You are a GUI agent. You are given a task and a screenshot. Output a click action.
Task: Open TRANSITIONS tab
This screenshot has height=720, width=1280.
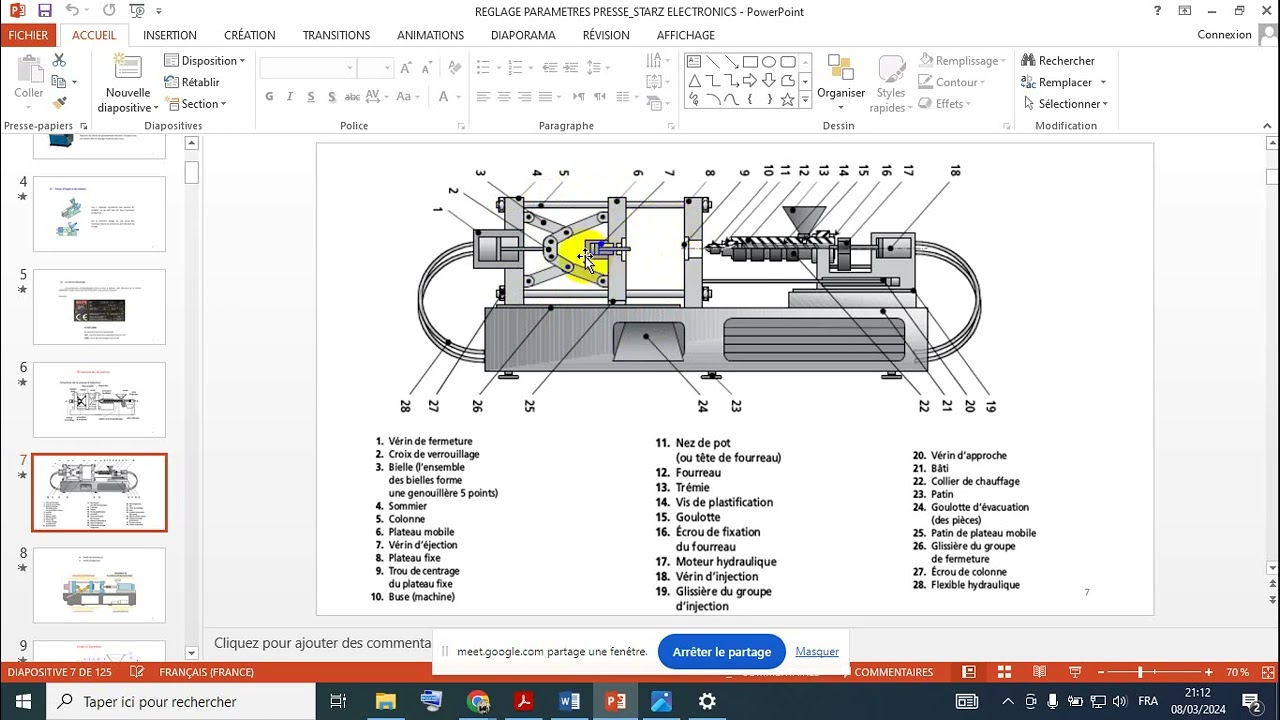(337, 35)
